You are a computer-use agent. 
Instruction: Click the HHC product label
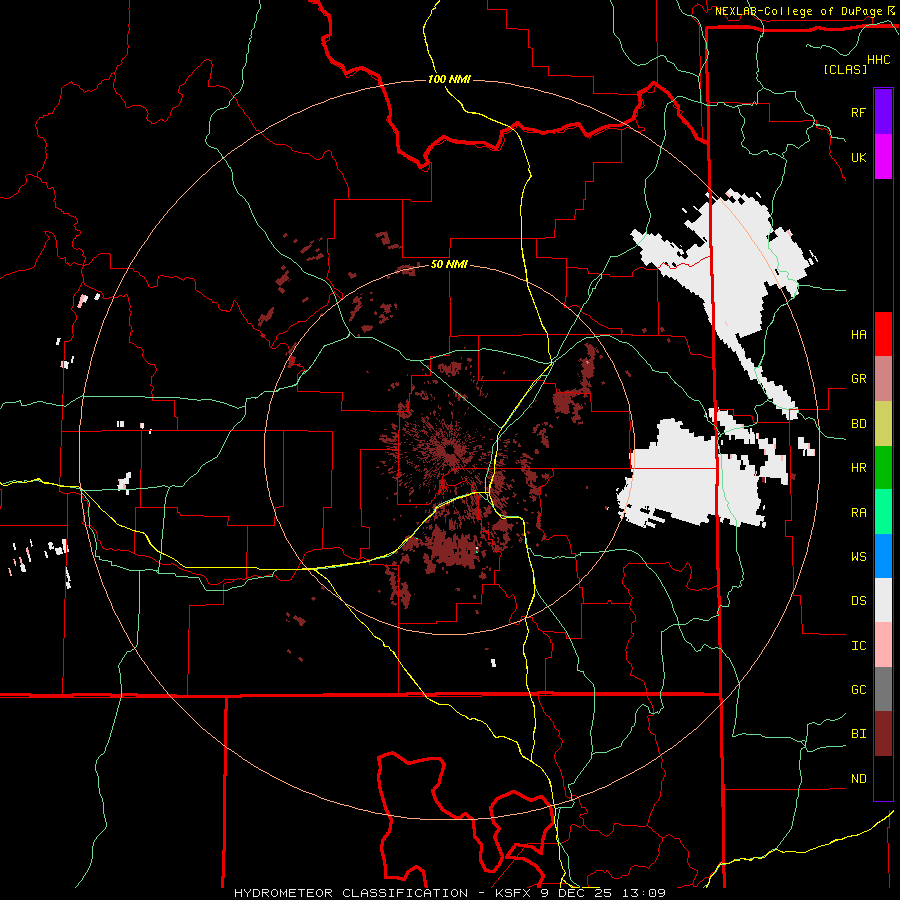click(x=878, y=60)
